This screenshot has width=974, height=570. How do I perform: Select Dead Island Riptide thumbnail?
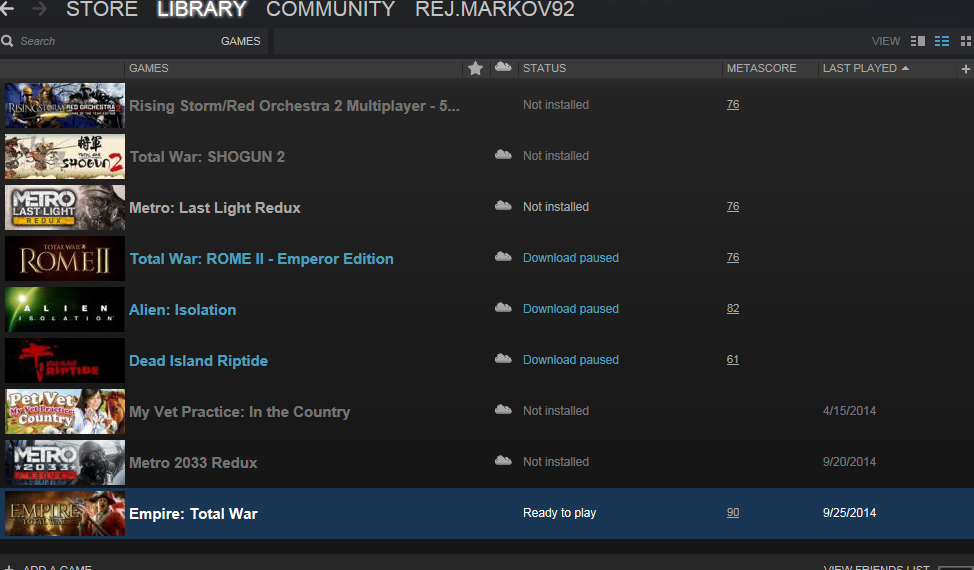click(x=65, y=360)
